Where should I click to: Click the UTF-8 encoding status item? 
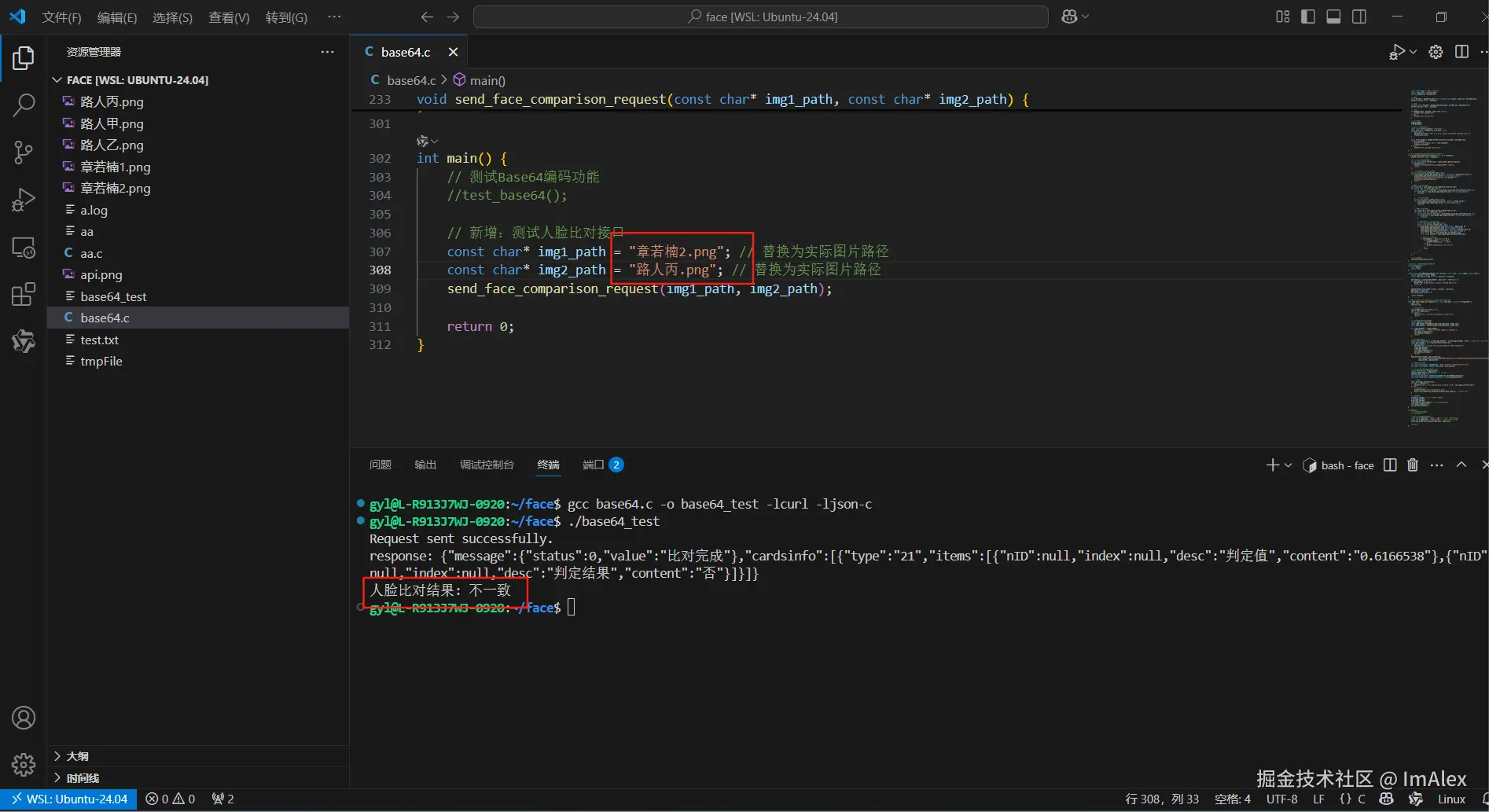tap(1281, 799)
